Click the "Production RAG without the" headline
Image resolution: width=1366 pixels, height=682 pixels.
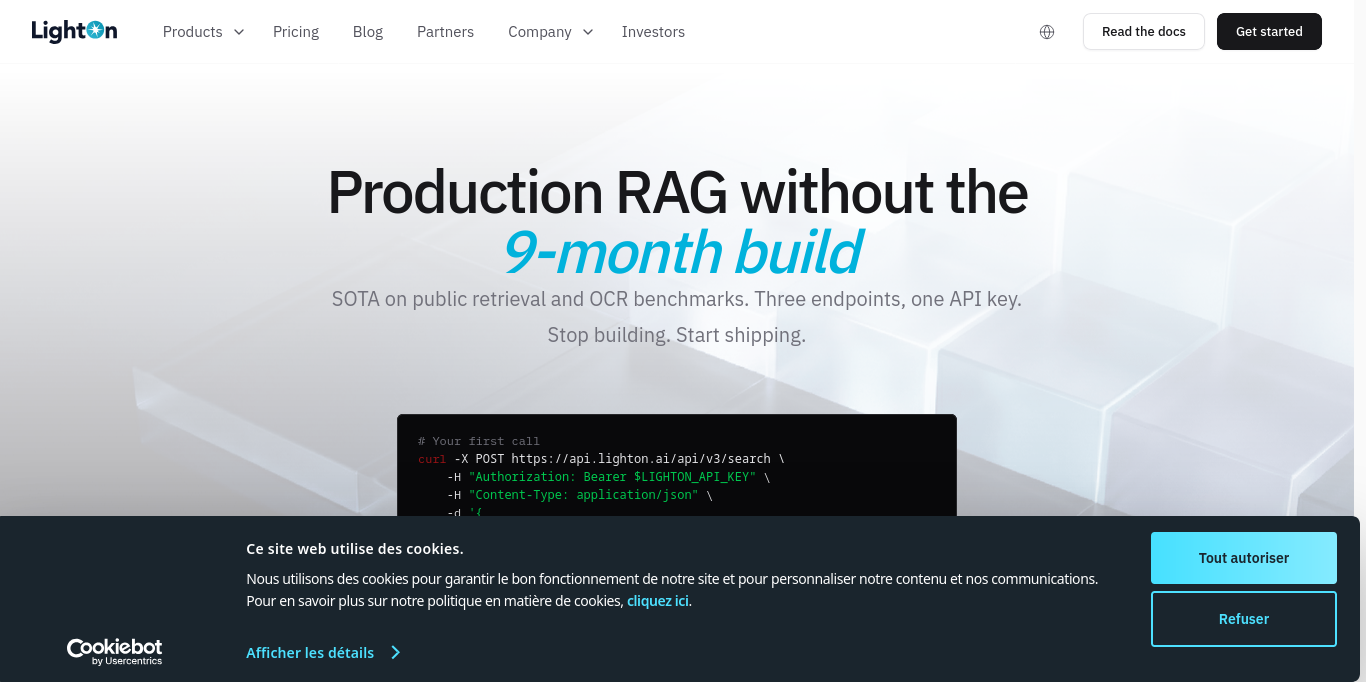[x=678, y=192]
